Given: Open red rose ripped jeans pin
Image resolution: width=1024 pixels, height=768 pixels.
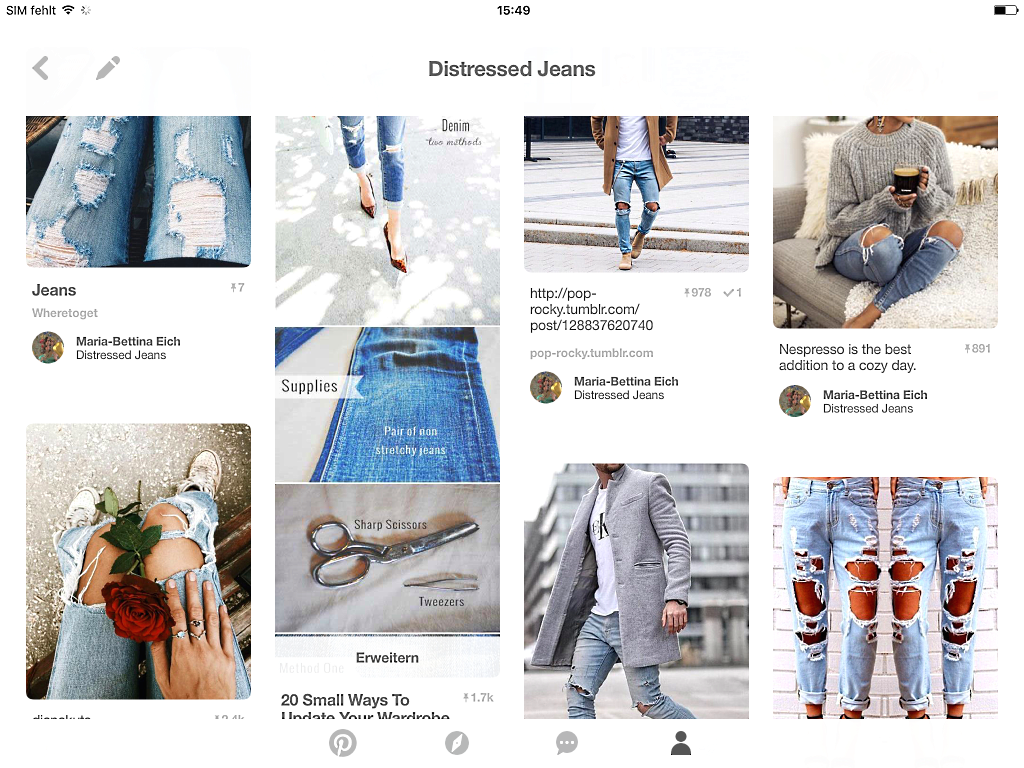Looking at the screenshot, I should (x=138, y=562).
